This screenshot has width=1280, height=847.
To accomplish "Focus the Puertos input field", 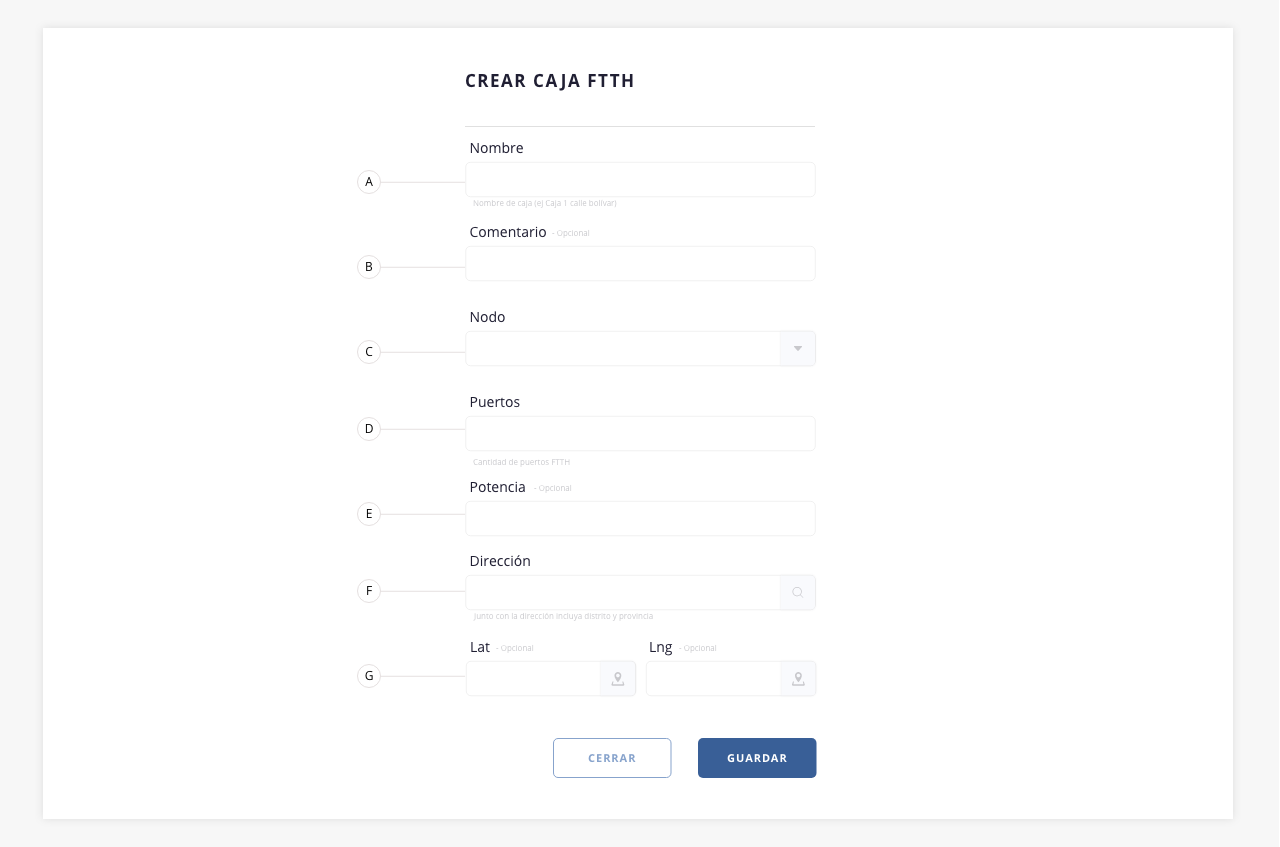I will point(640,434).
